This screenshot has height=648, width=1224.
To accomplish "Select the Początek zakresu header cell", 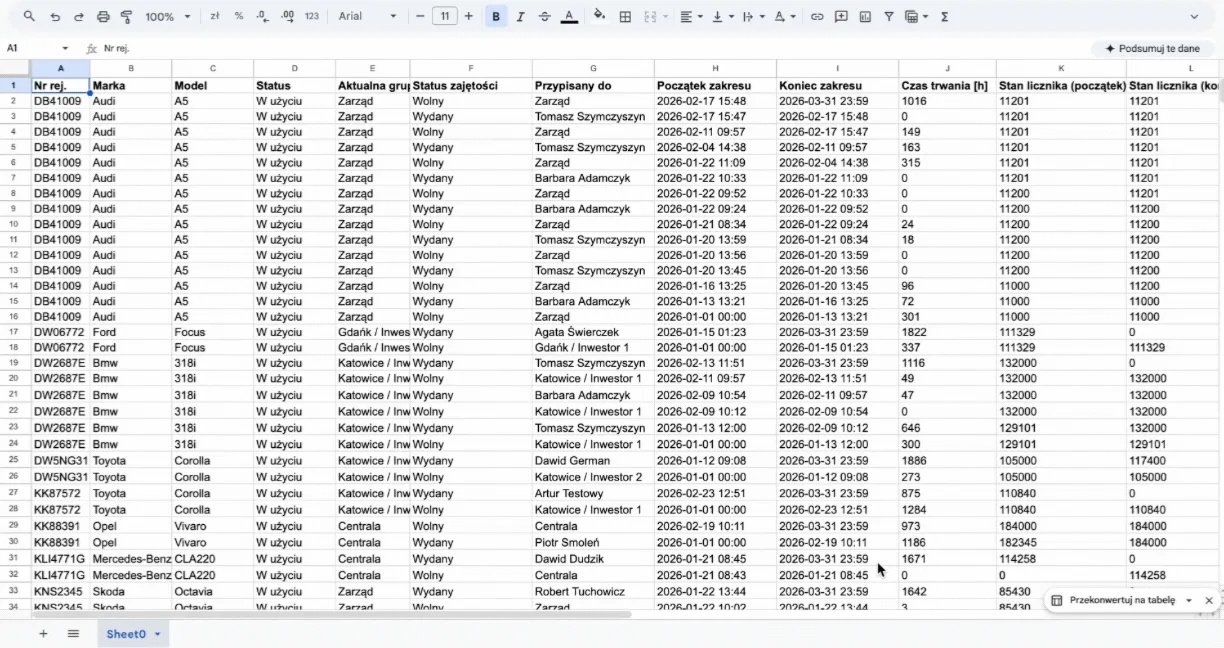I will 715,85.
